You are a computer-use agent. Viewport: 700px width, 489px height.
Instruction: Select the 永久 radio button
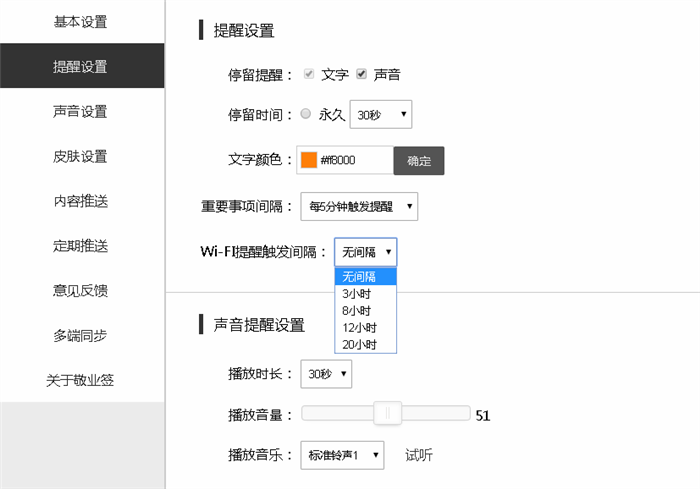point(305,114)
